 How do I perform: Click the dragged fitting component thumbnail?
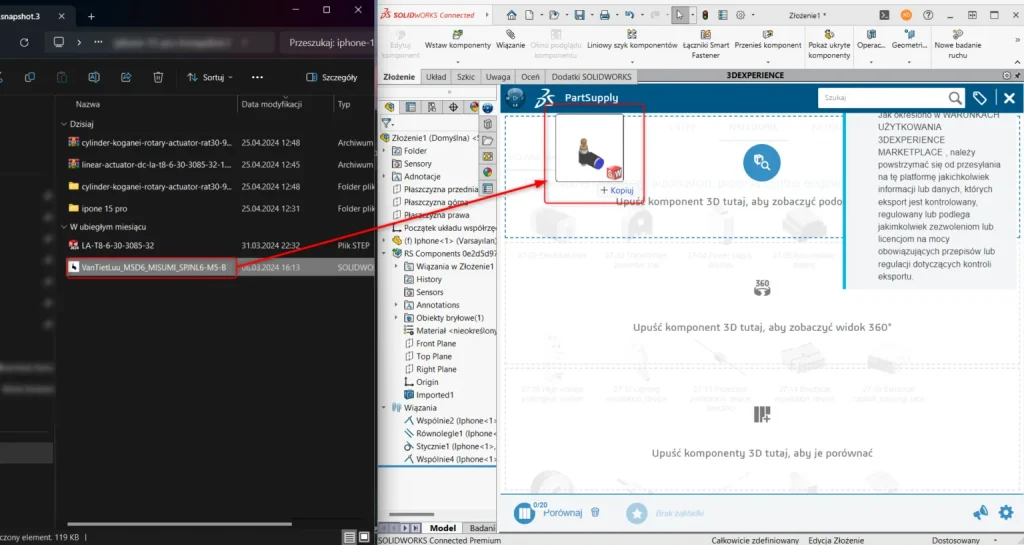pyautogui.click(x=589, y=148)
